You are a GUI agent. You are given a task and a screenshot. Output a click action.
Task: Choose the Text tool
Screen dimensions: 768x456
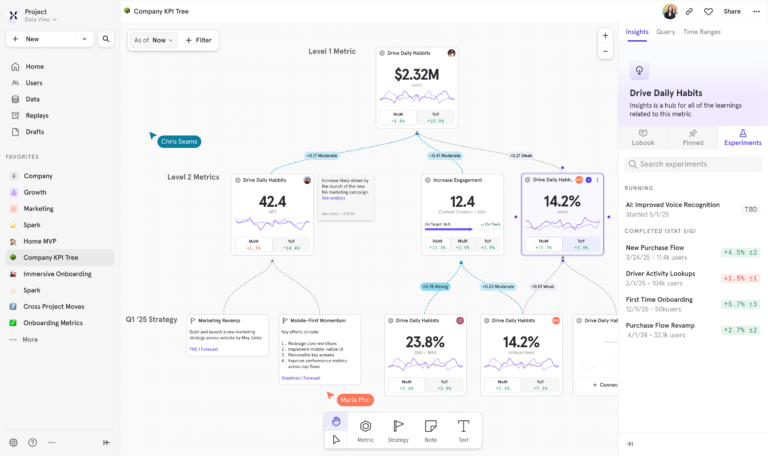463,430
